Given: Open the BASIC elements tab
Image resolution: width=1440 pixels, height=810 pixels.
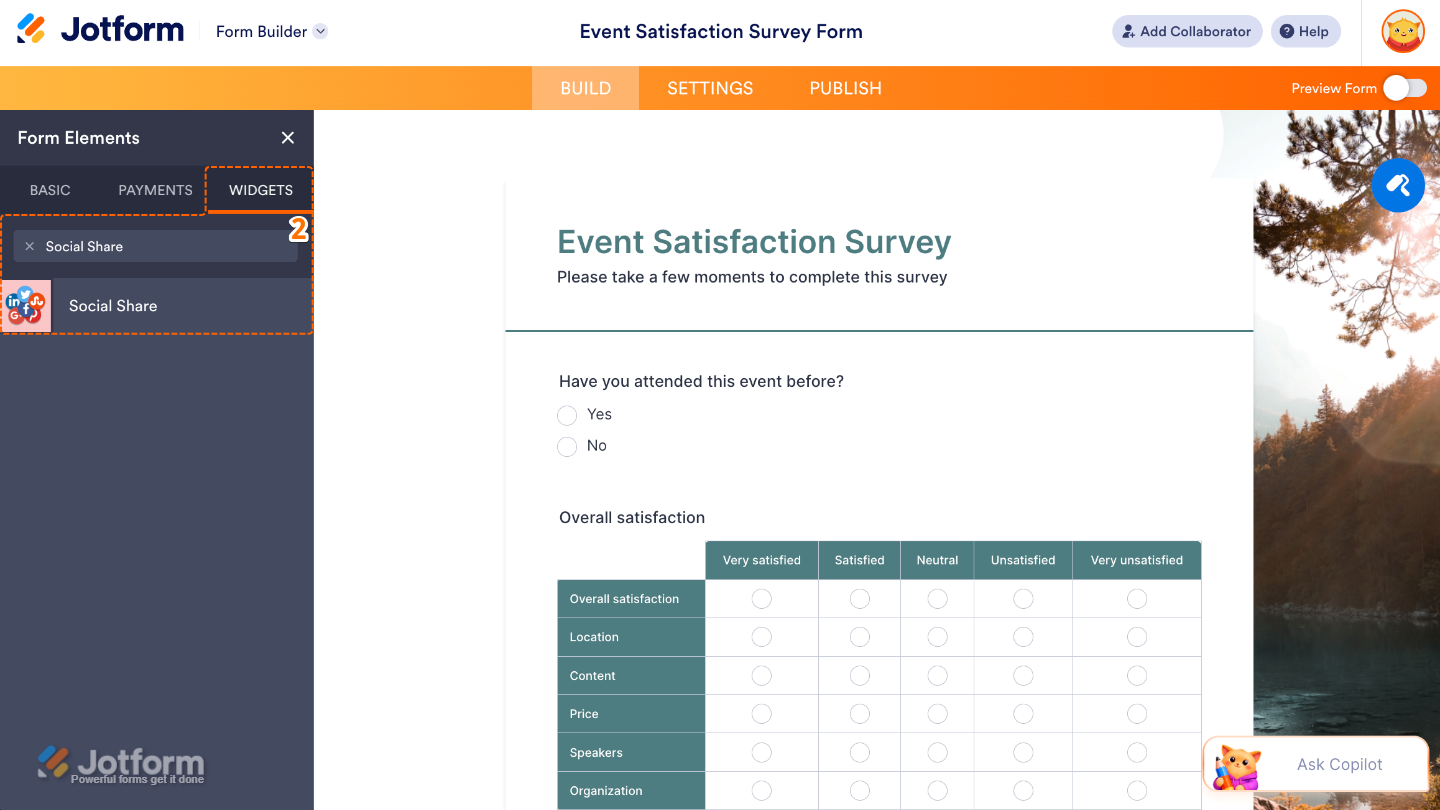Looking at the screenshot, I should [x=50, y=190].
